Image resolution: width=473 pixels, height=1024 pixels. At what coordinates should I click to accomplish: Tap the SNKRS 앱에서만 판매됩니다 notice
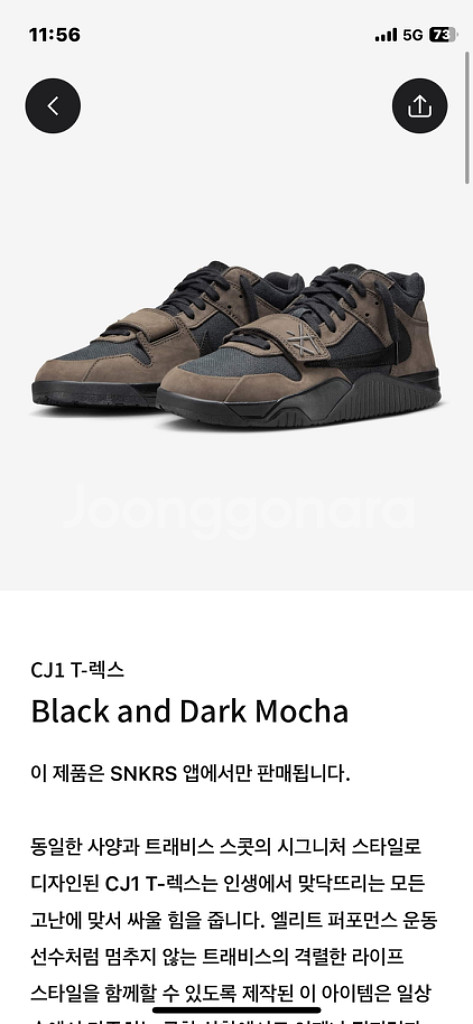(x=190, y=773)
